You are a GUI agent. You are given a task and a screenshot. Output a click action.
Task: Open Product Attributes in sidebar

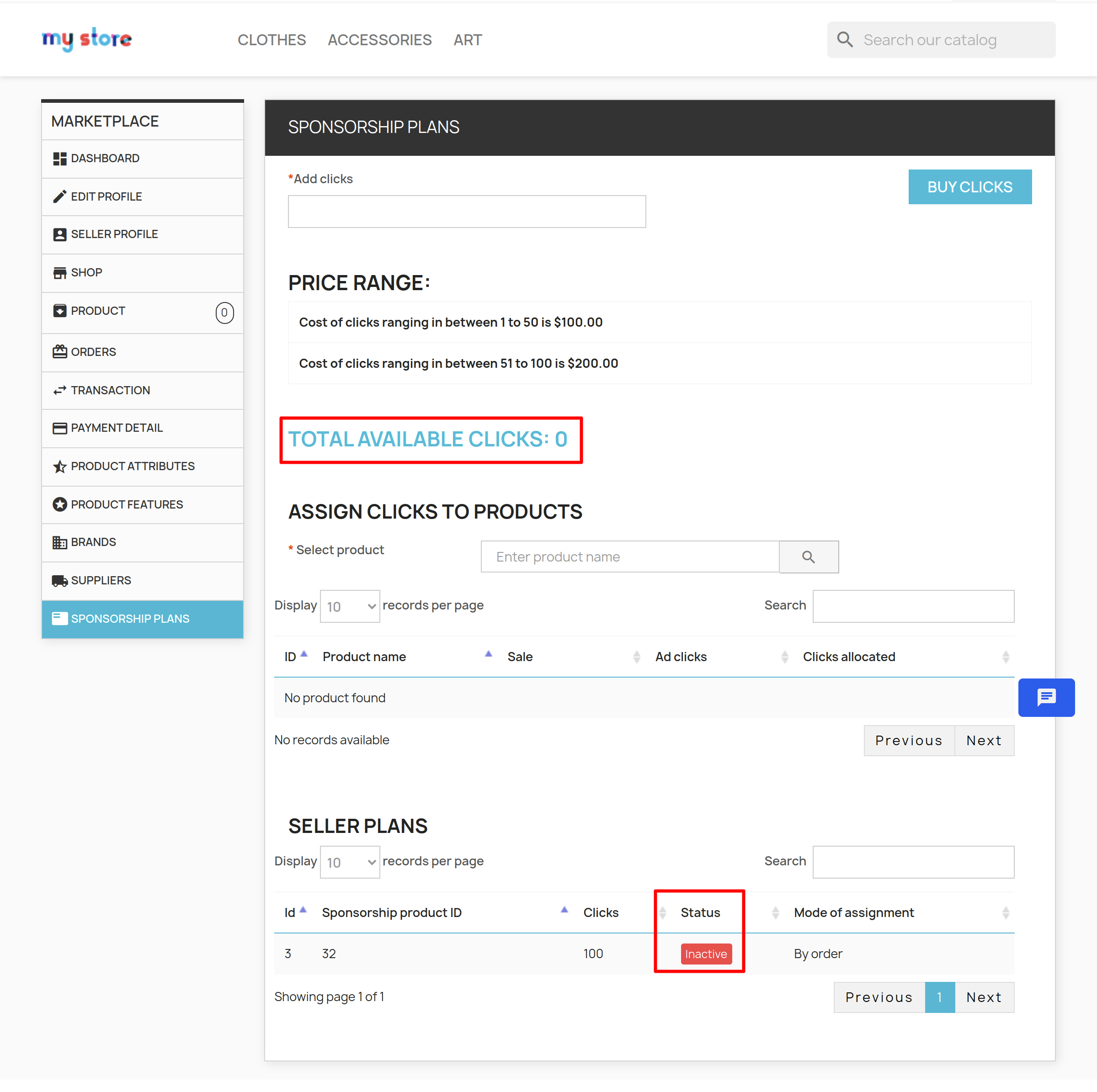click(x=132, y=466)
